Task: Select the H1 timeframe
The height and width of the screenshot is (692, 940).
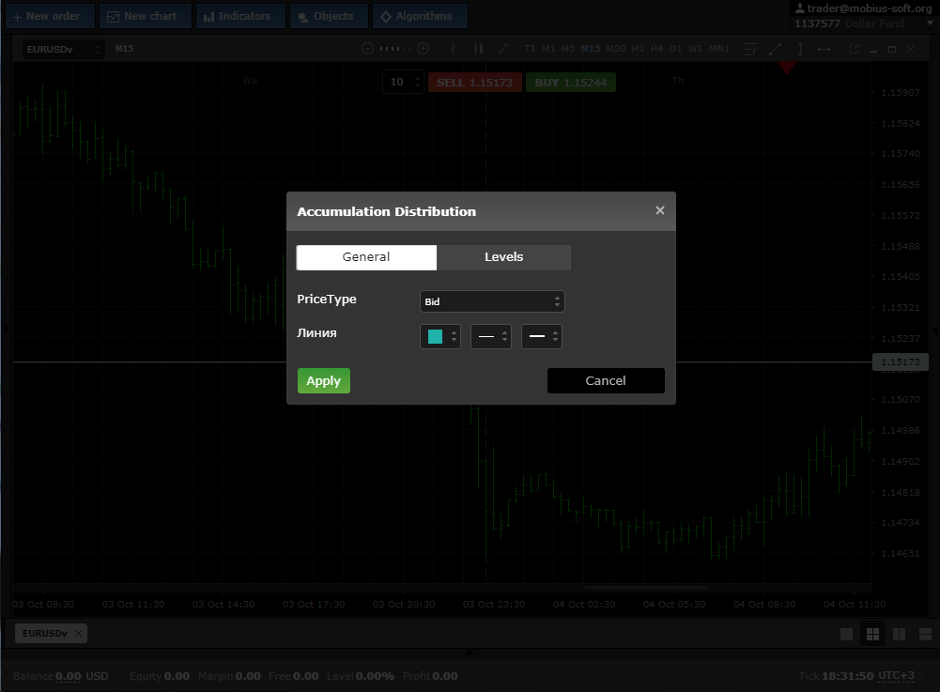Action: tap(638, 49)
